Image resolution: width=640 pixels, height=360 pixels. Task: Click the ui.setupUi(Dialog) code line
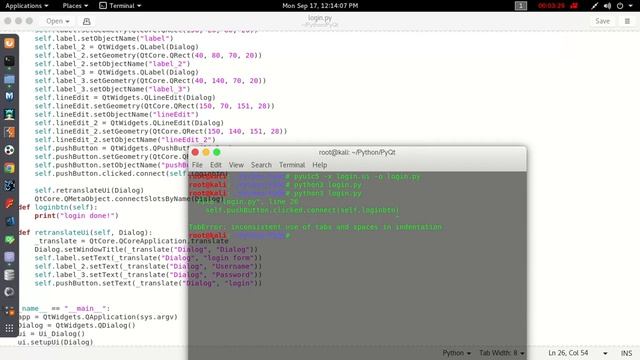(55, 342)
